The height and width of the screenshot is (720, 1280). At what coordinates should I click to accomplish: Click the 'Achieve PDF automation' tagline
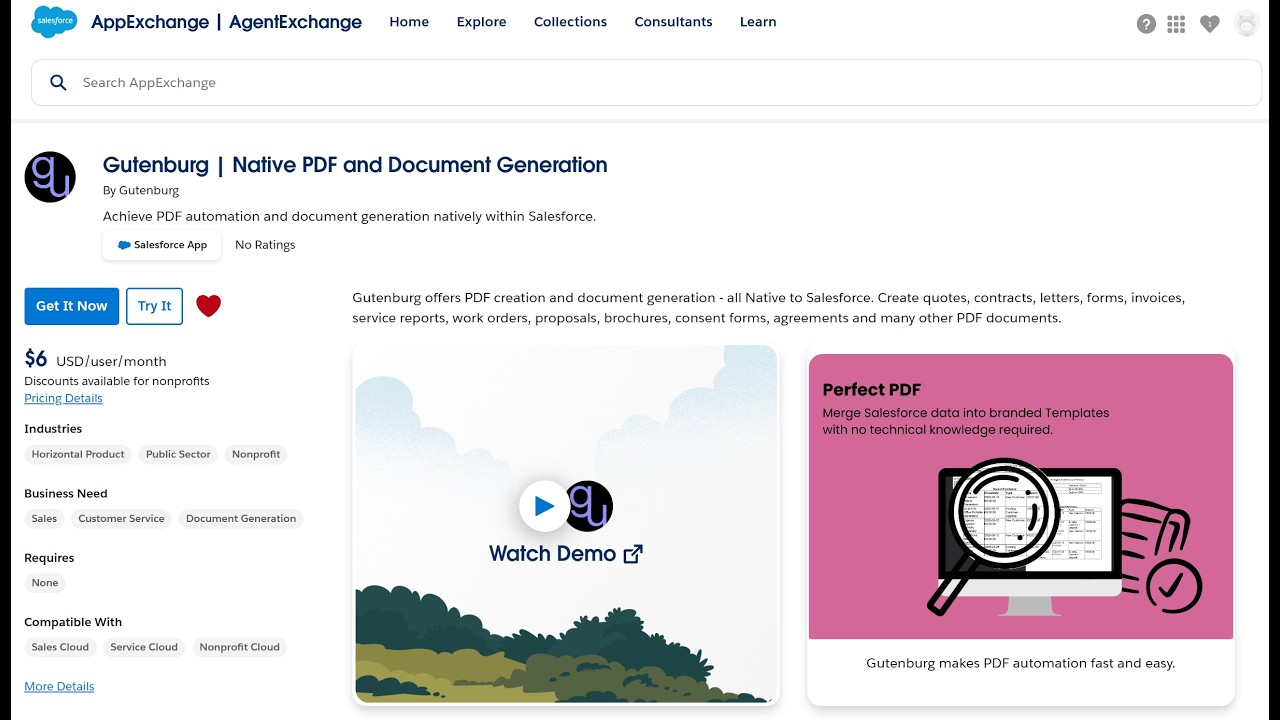coord(349,216)
